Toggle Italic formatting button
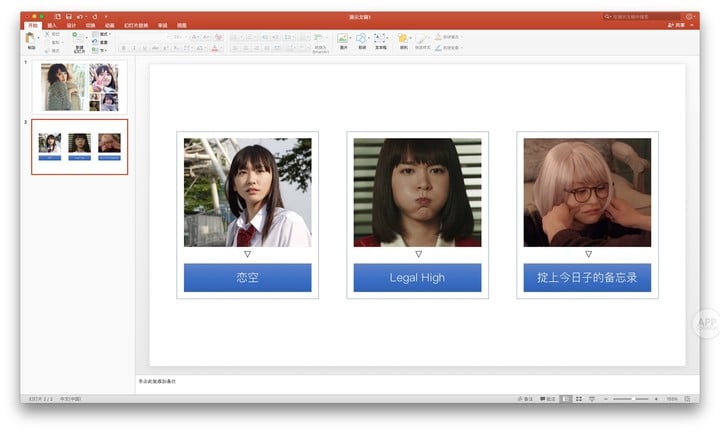 [134, 48]
